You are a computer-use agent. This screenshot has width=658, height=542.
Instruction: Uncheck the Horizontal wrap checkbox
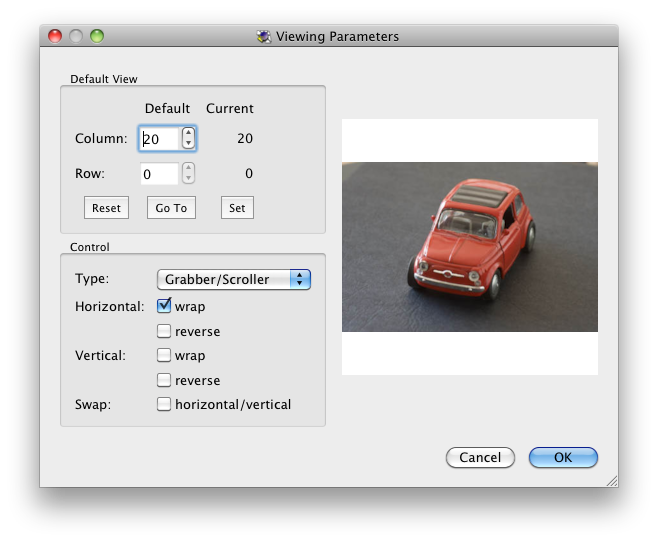(x=164, y=306)
